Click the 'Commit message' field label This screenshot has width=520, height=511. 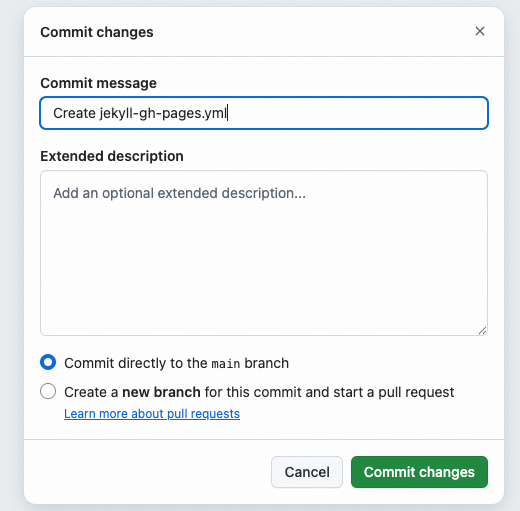[x=99, y=83]
